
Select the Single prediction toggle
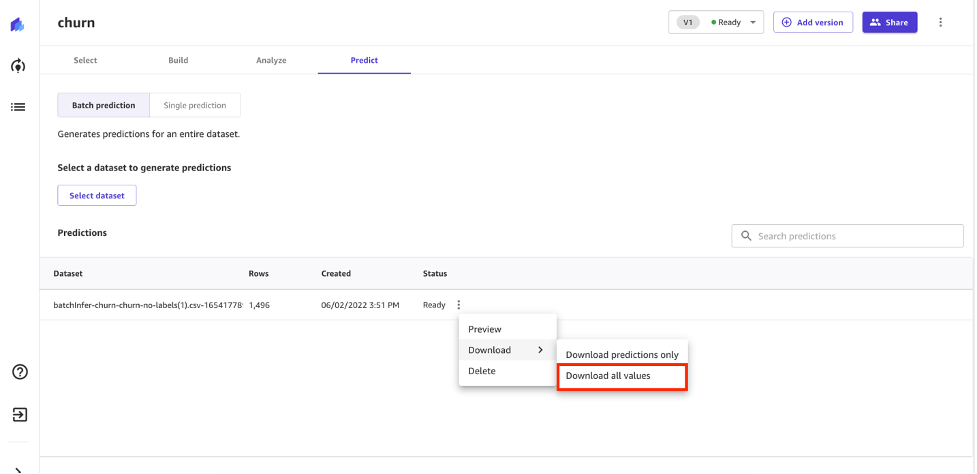[x=195, y=105]
